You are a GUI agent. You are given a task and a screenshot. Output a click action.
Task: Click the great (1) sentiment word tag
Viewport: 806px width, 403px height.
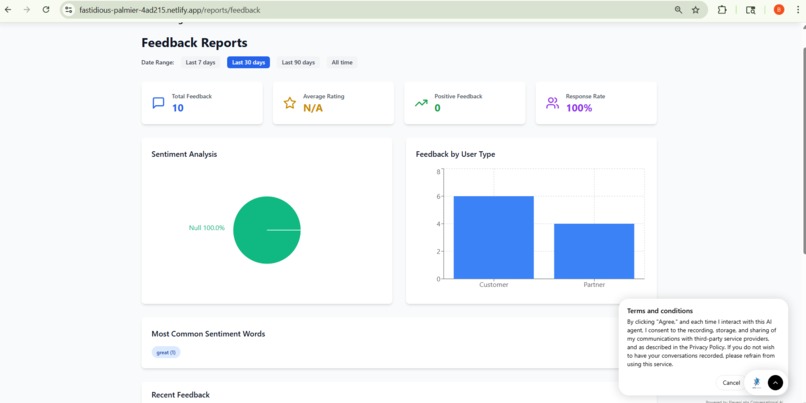click(x=166, y=352)
